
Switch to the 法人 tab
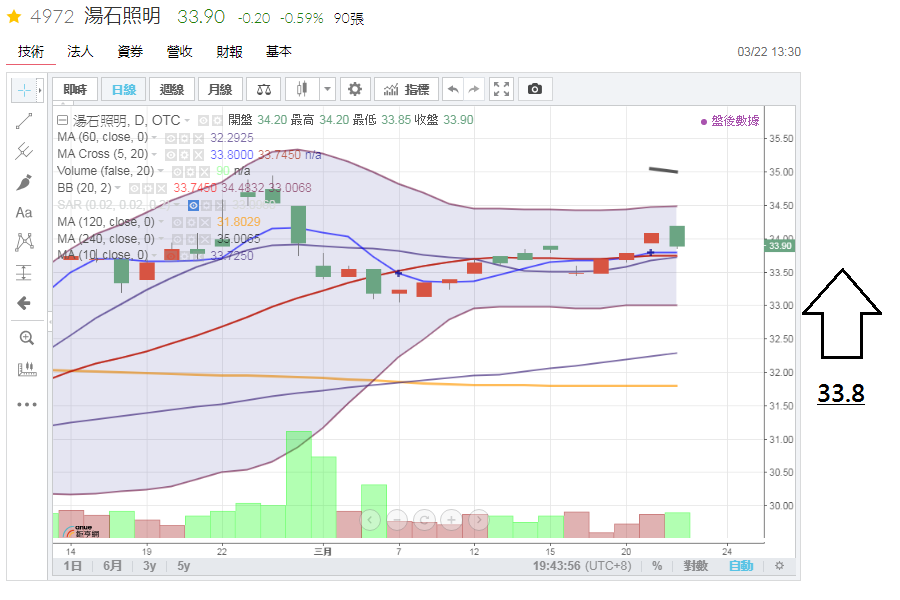[x=80, y=52]
